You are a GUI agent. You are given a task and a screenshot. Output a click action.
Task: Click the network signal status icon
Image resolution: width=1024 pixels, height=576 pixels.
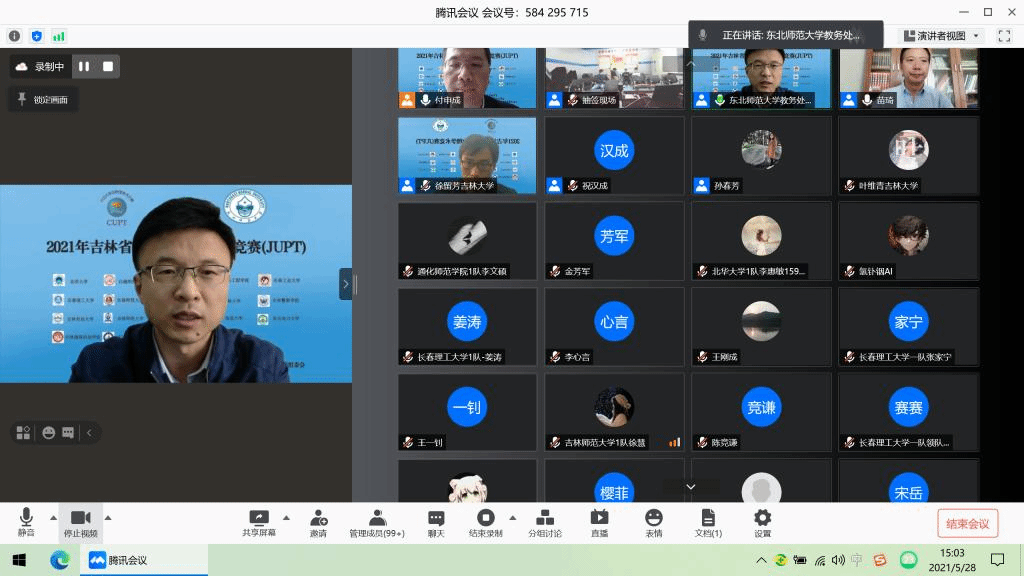pyautogui.click(x=59, y=36)
